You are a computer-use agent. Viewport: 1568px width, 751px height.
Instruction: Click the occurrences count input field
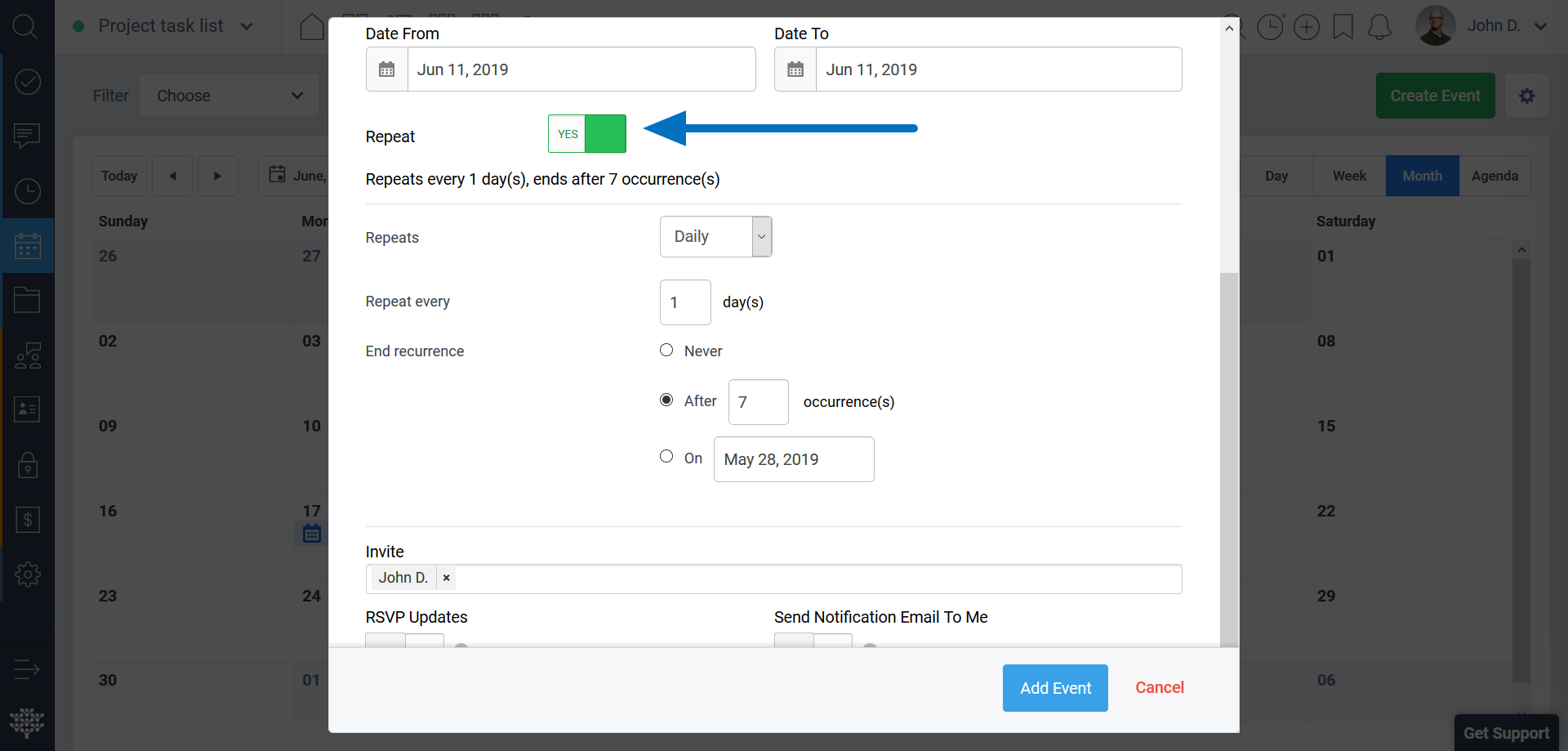[758, 402]
